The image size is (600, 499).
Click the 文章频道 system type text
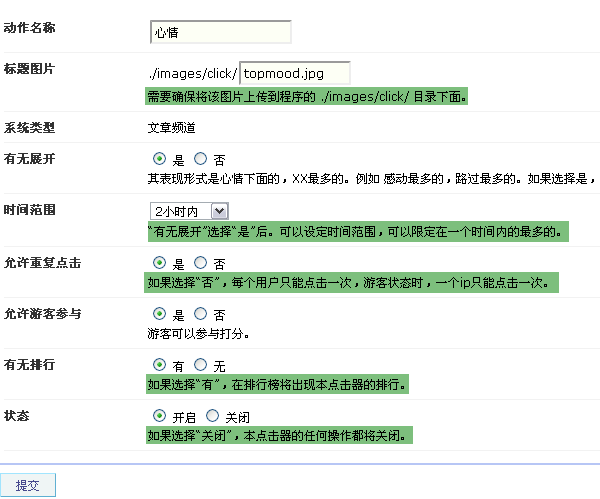tap(170, 128)
